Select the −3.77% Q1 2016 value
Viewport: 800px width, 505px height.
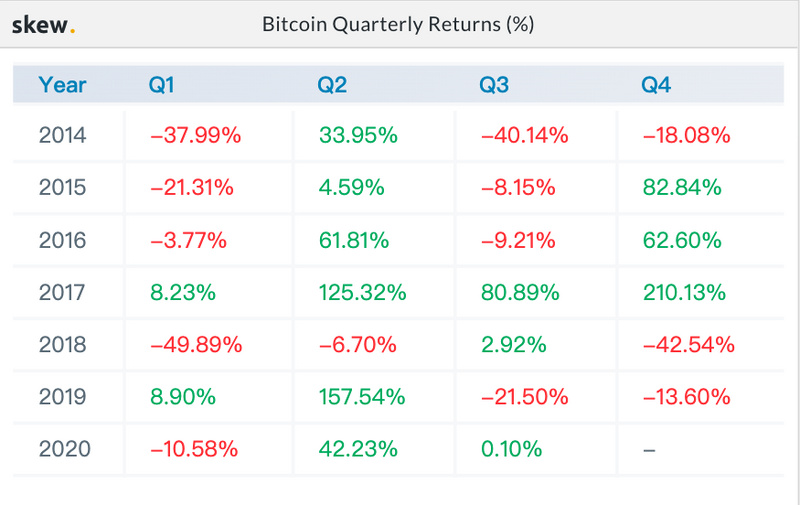(188, 240)
